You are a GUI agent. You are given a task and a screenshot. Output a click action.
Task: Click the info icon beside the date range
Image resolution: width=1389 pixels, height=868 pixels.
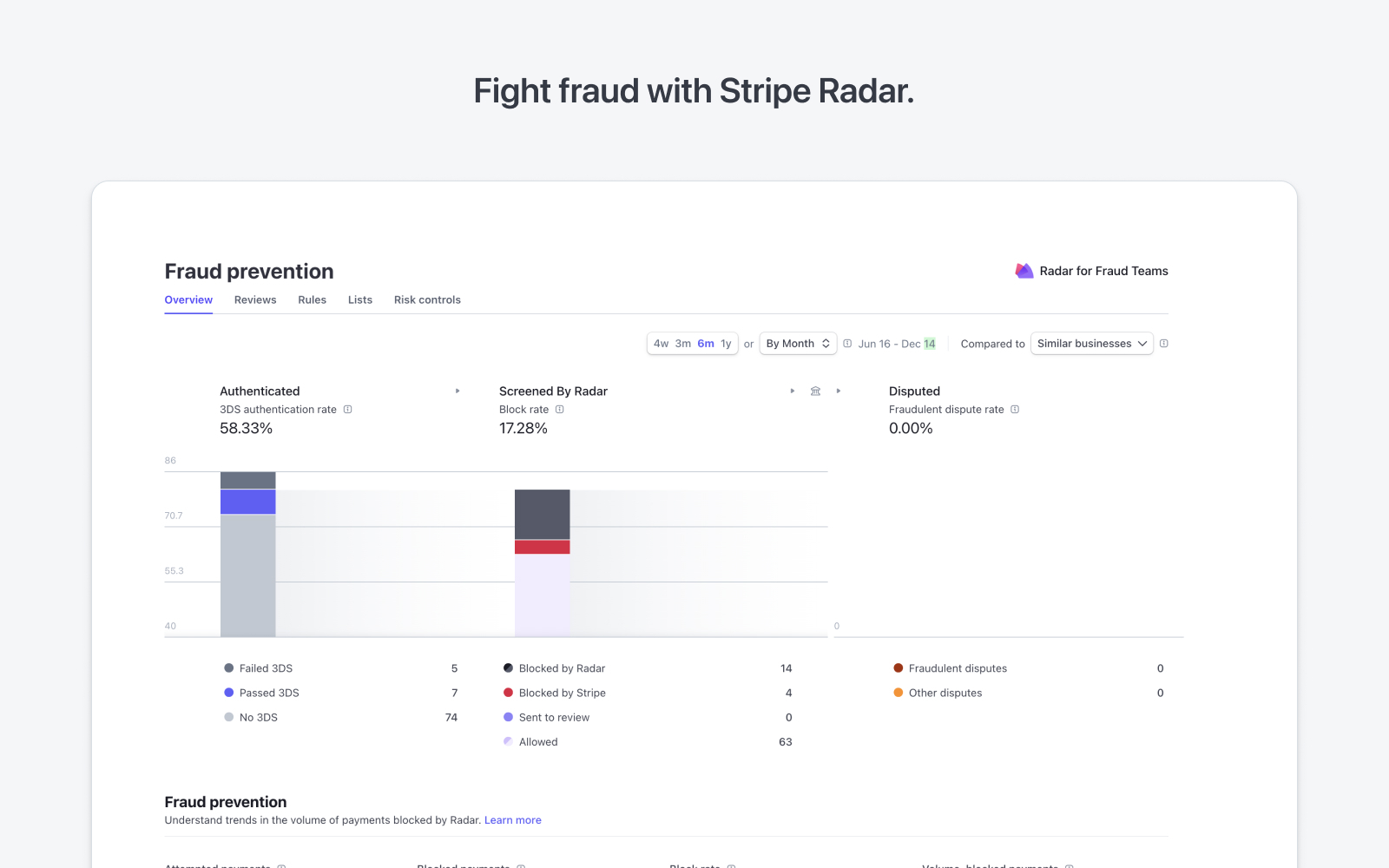(x=846, y=343)
